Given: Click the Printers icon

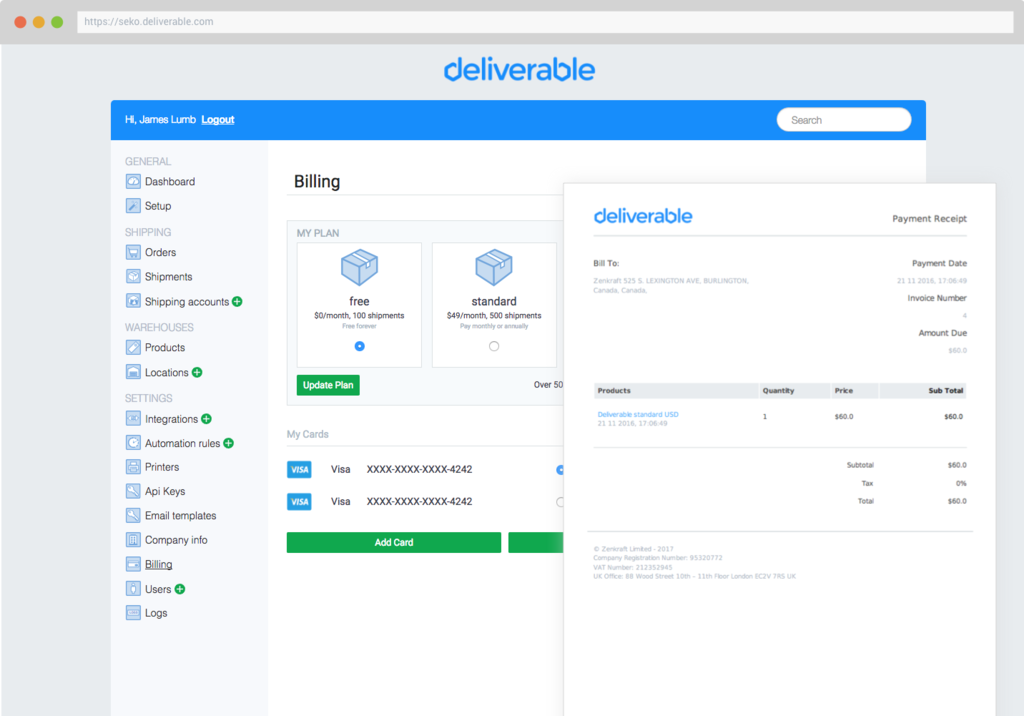Looking at the screenshot, I should (133, 466).
